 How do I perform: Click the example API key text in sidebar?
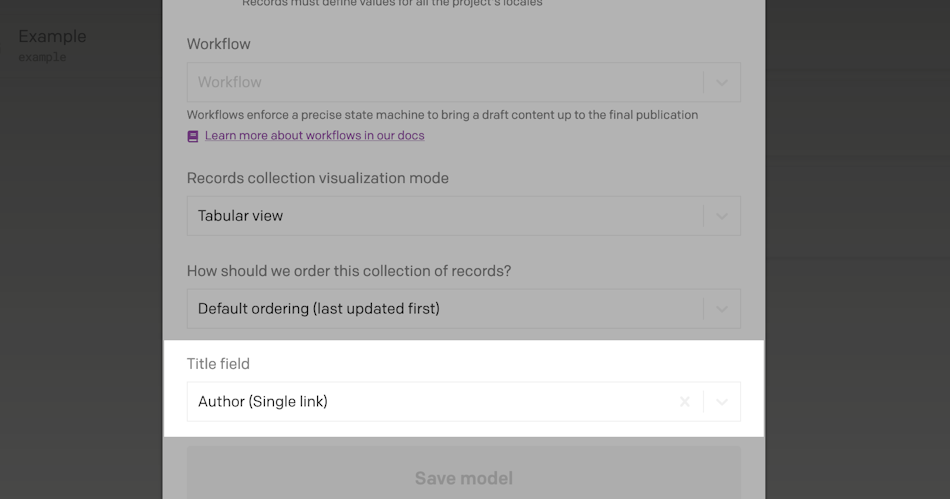[x=42, y=57]
